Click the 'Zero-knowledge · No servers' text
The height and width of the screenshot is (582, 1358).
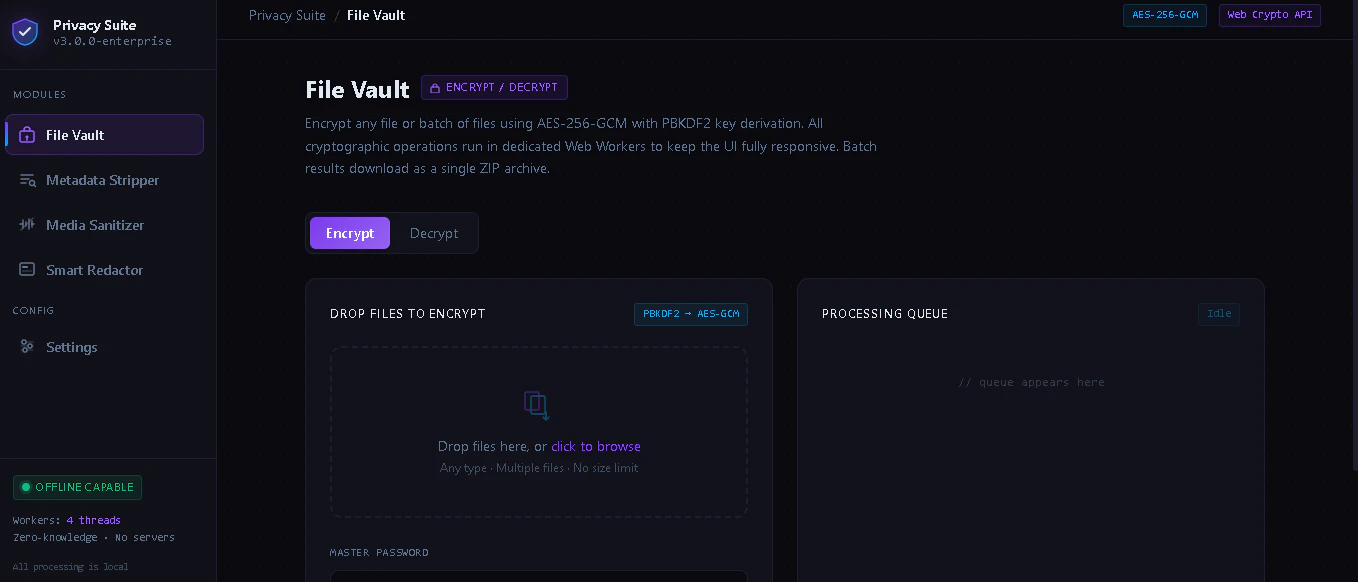[x=94, y=538]
